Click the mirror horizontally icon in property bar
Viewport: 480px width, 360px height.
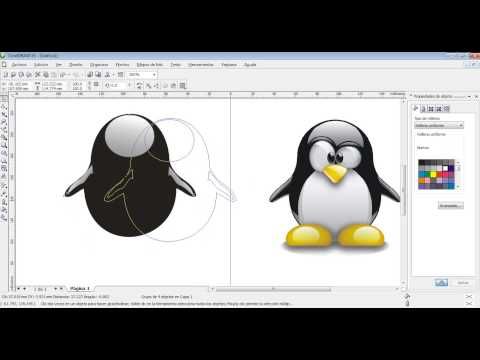(x=140, y=86)
